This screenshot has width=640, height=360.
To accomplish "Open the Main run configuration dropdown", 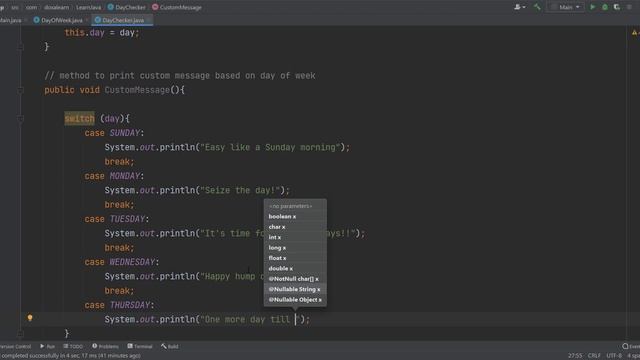I will tap(566, 7).
